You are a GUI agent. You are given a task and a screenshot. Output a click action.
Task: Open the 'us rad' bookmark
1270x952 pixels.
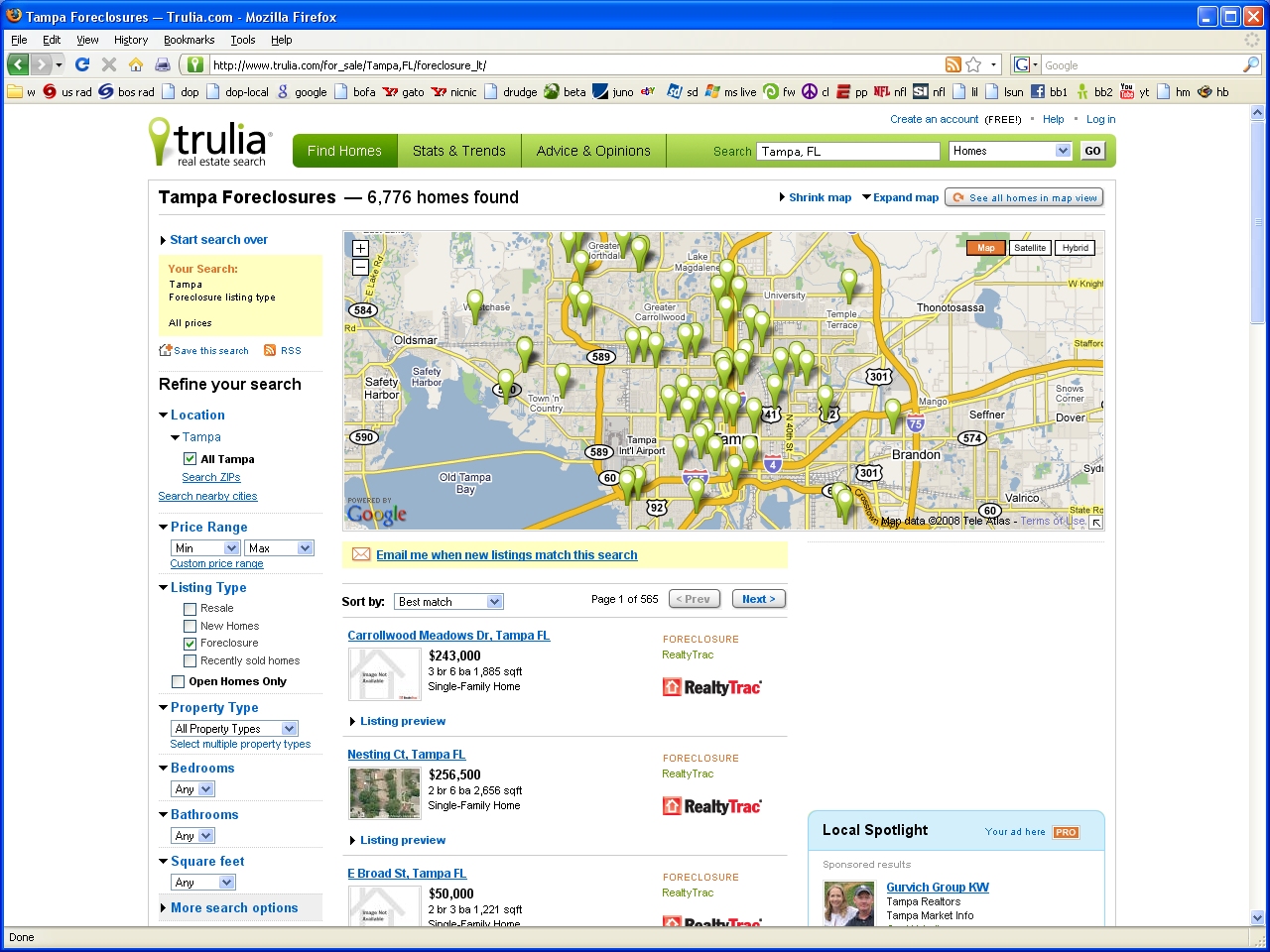pos(66,91)
